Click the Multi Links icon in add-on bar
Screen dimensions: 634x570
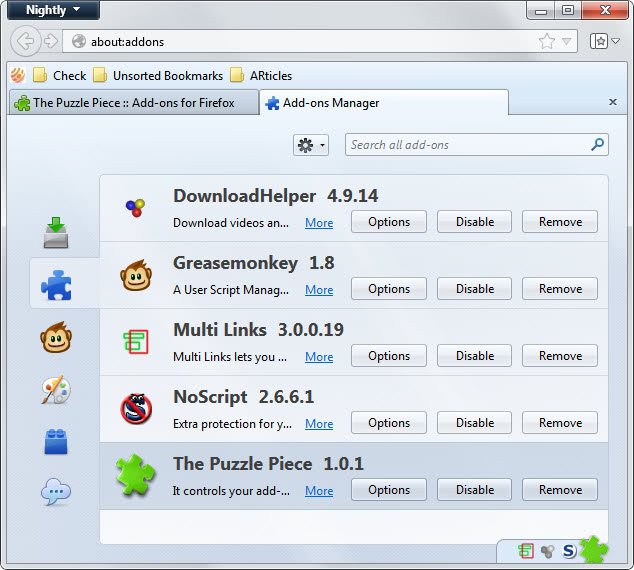pos(526,551)
